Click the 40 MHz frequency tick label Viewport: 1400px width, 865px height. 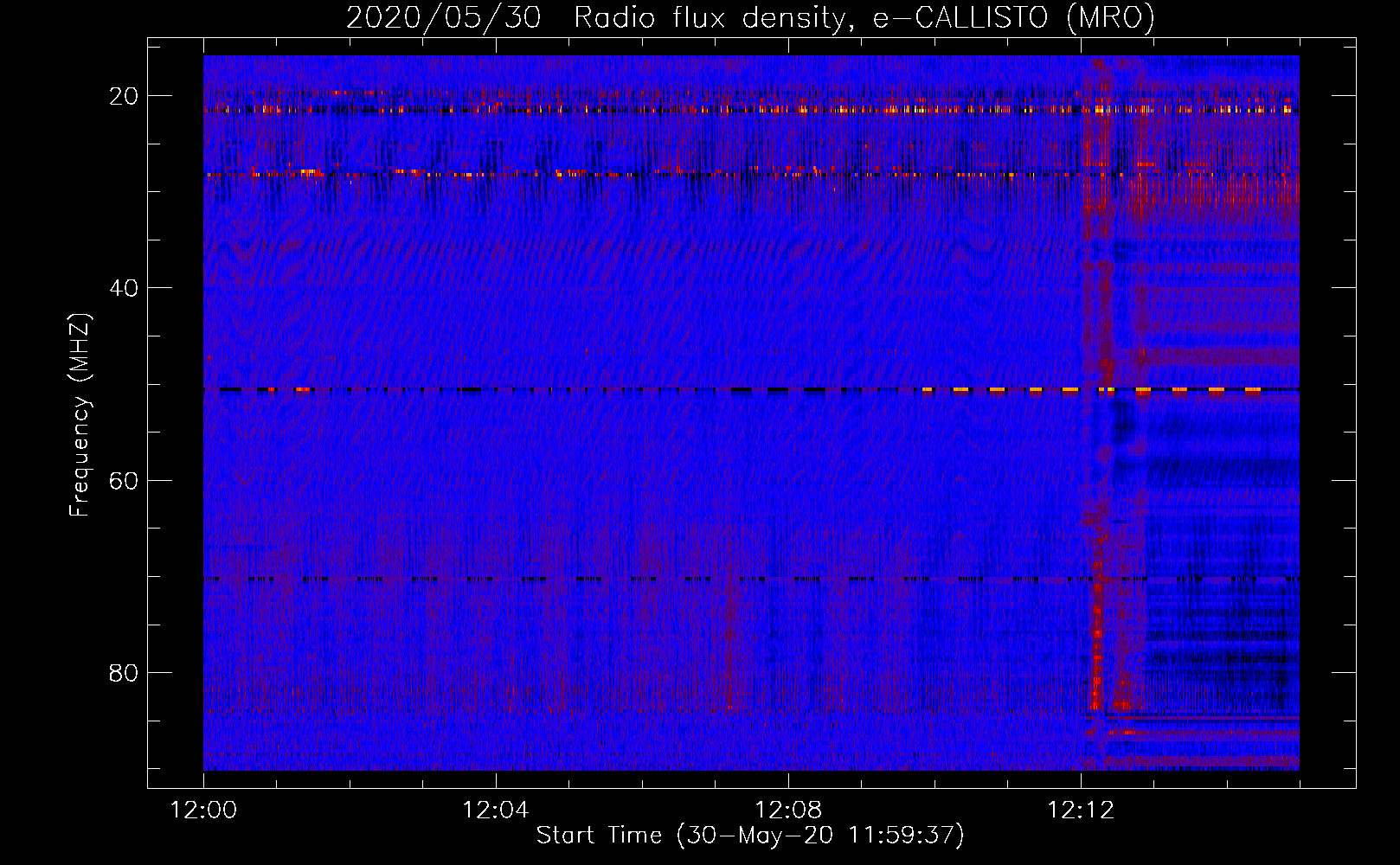click(x=124, y=288)
